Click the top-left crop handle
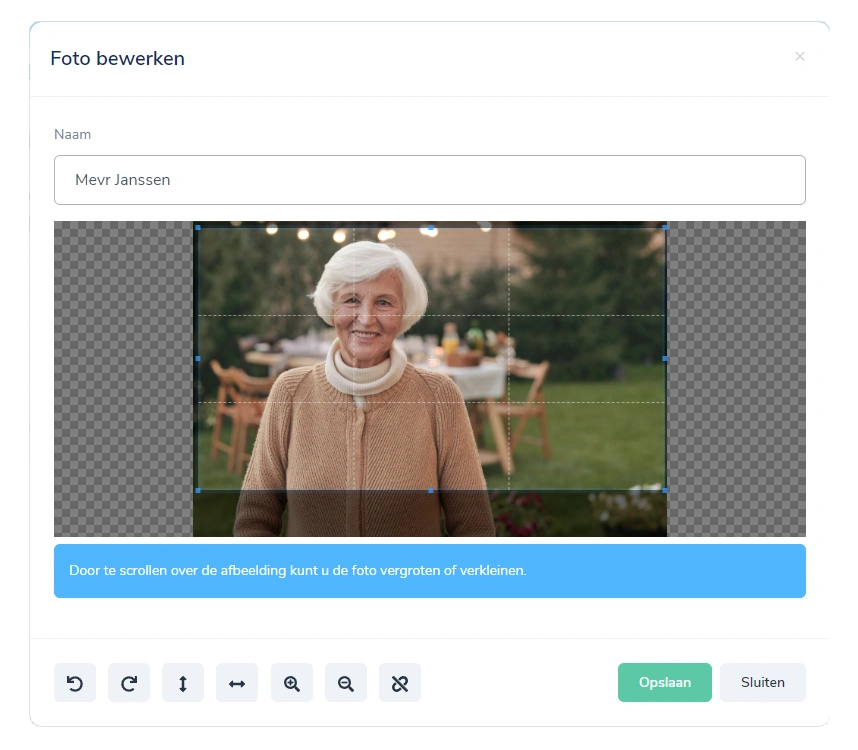The width and height of the screenshot is (858, 750). [x=197, y=228]
